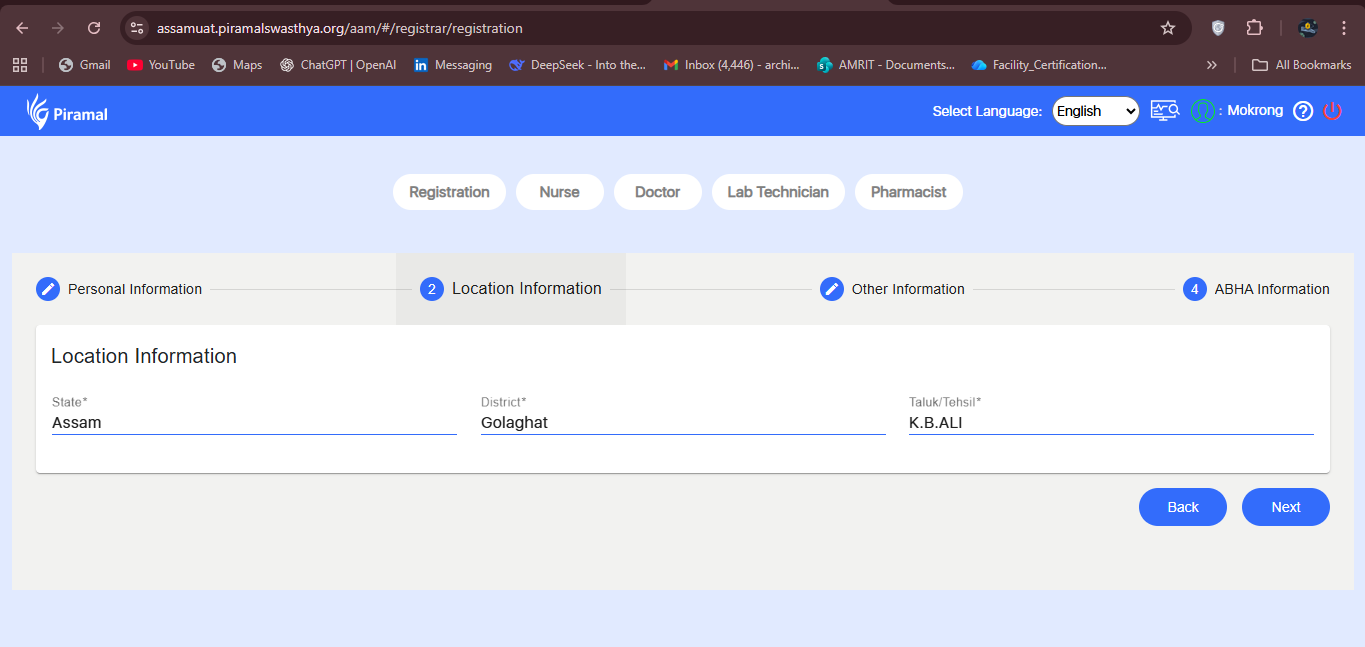Click the red power logout icon
The height and width of the screenshot is (647, 1365).
point(1332,111)
